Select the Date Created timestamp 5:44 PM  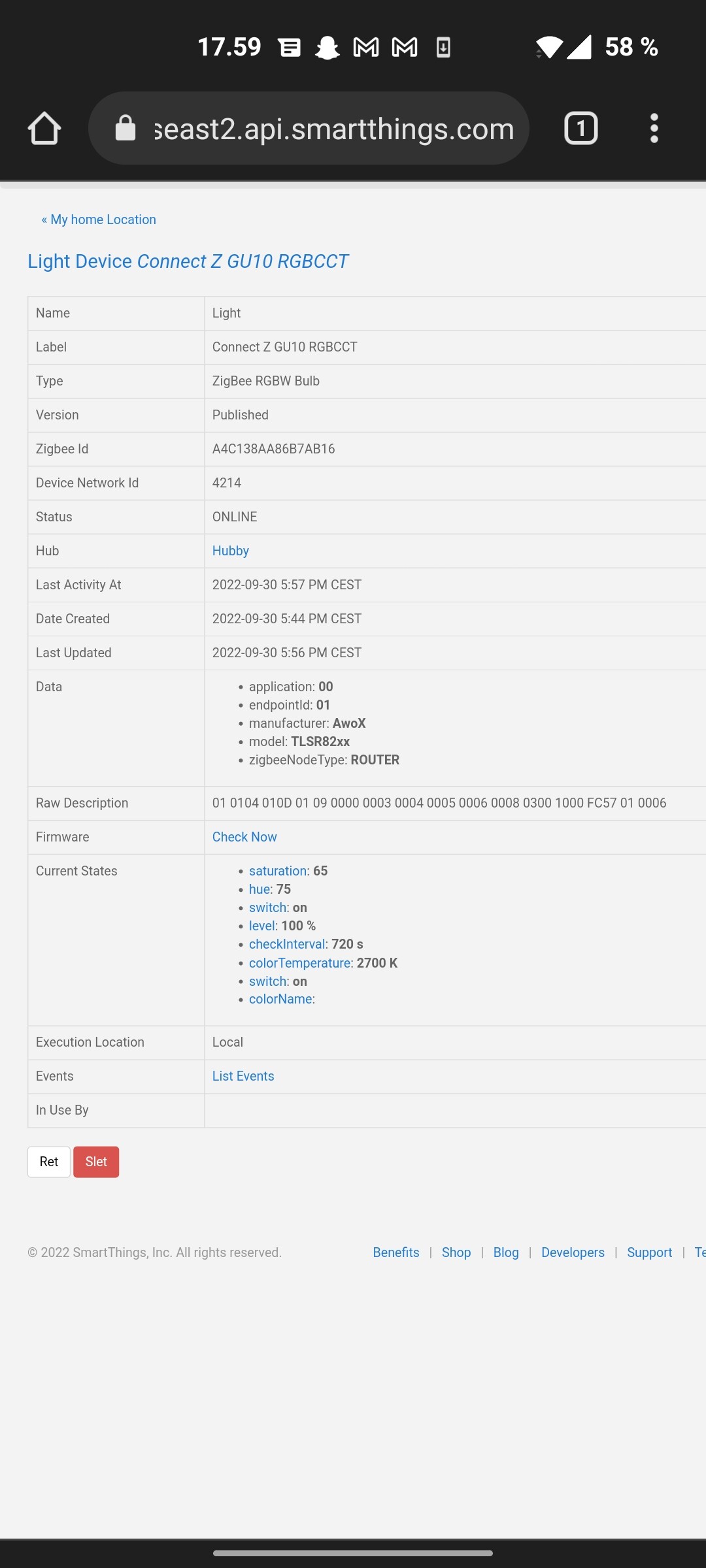287,619
